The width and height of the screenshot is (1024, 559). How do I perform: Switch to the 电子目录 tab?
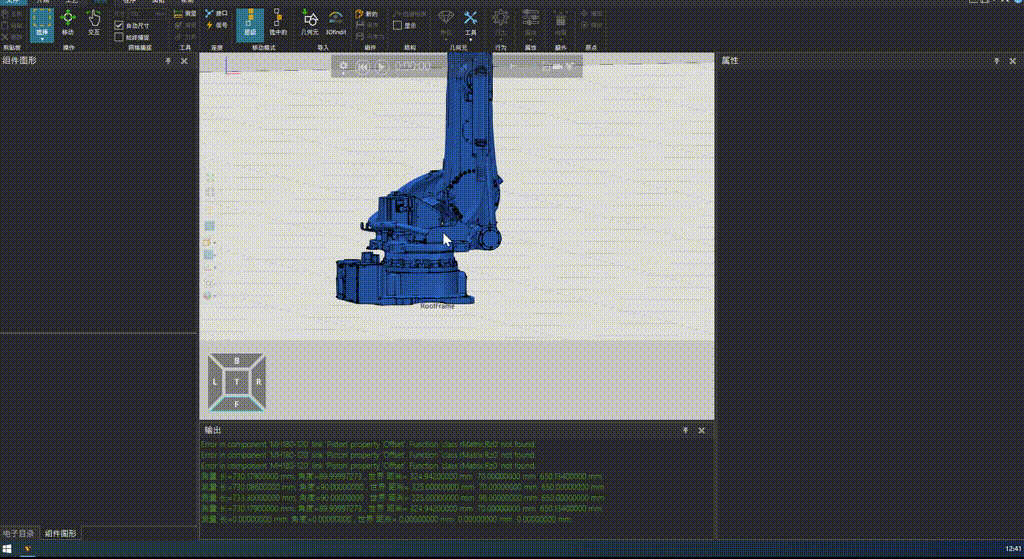18,534
